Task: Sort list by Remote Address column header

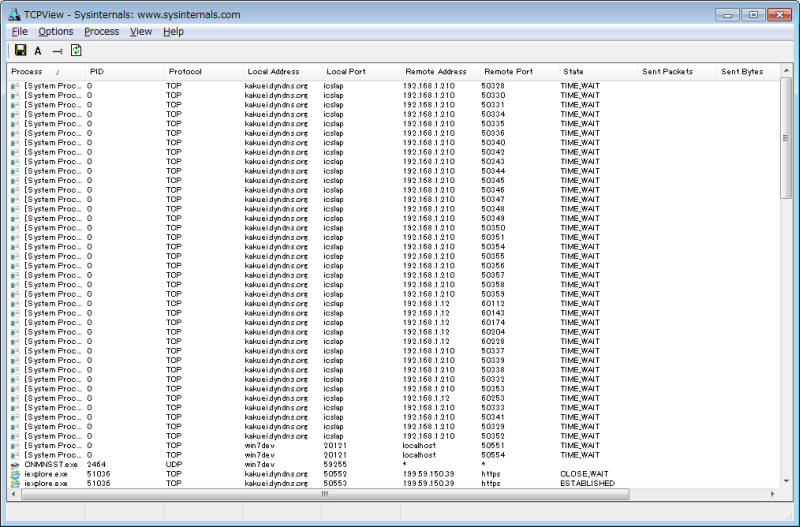Action: (437, 72)
